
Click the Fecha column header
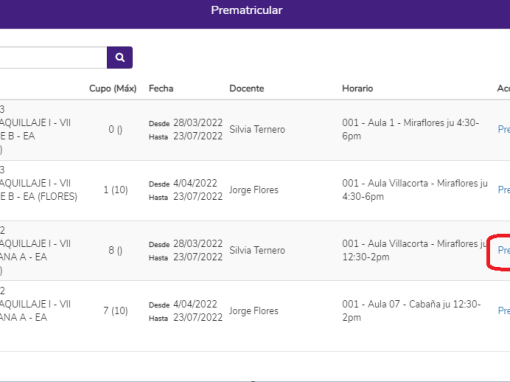(x=161, y=89)
